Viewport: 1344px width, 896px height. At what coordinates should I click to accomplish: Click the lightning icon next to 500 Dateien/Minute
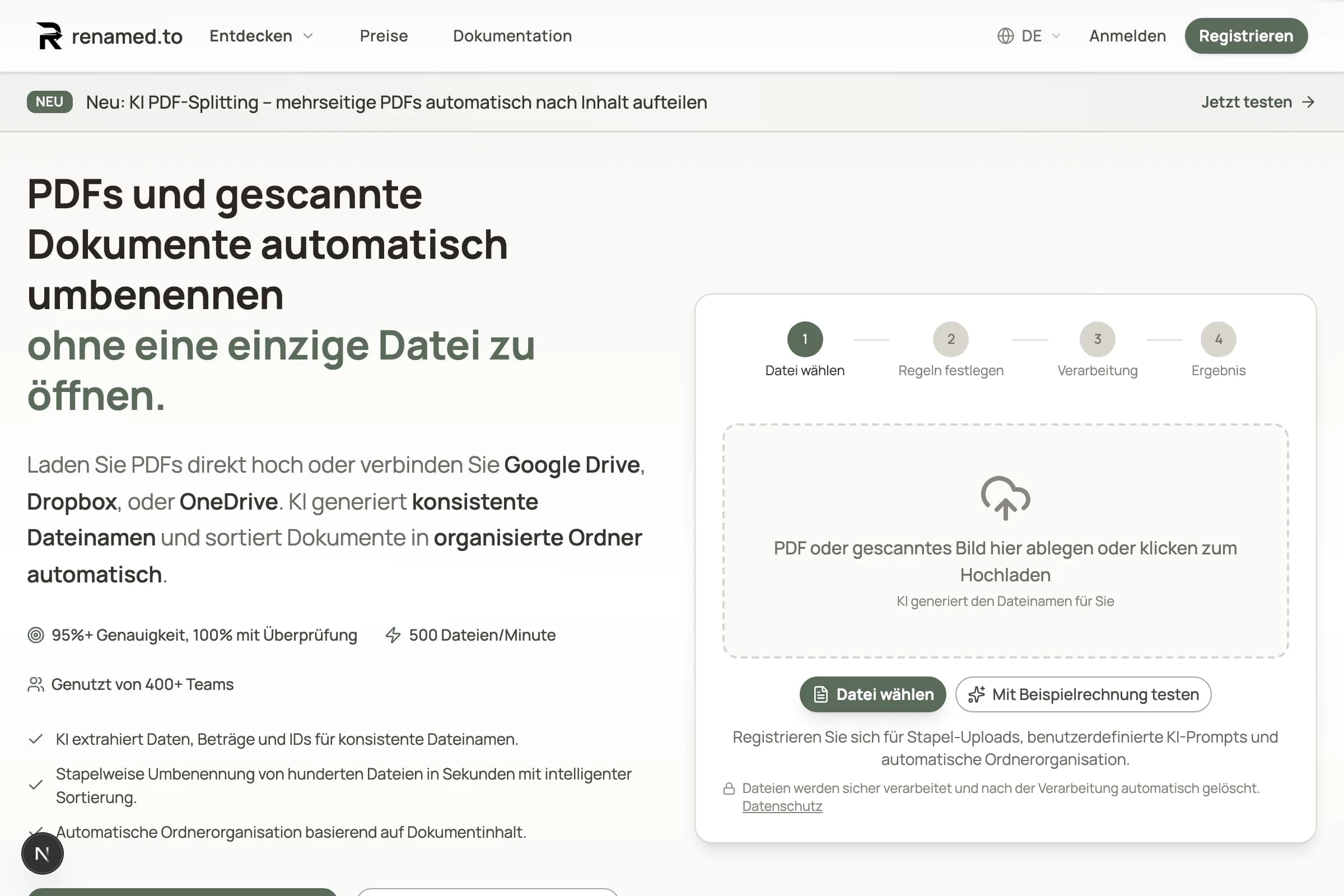393,634
